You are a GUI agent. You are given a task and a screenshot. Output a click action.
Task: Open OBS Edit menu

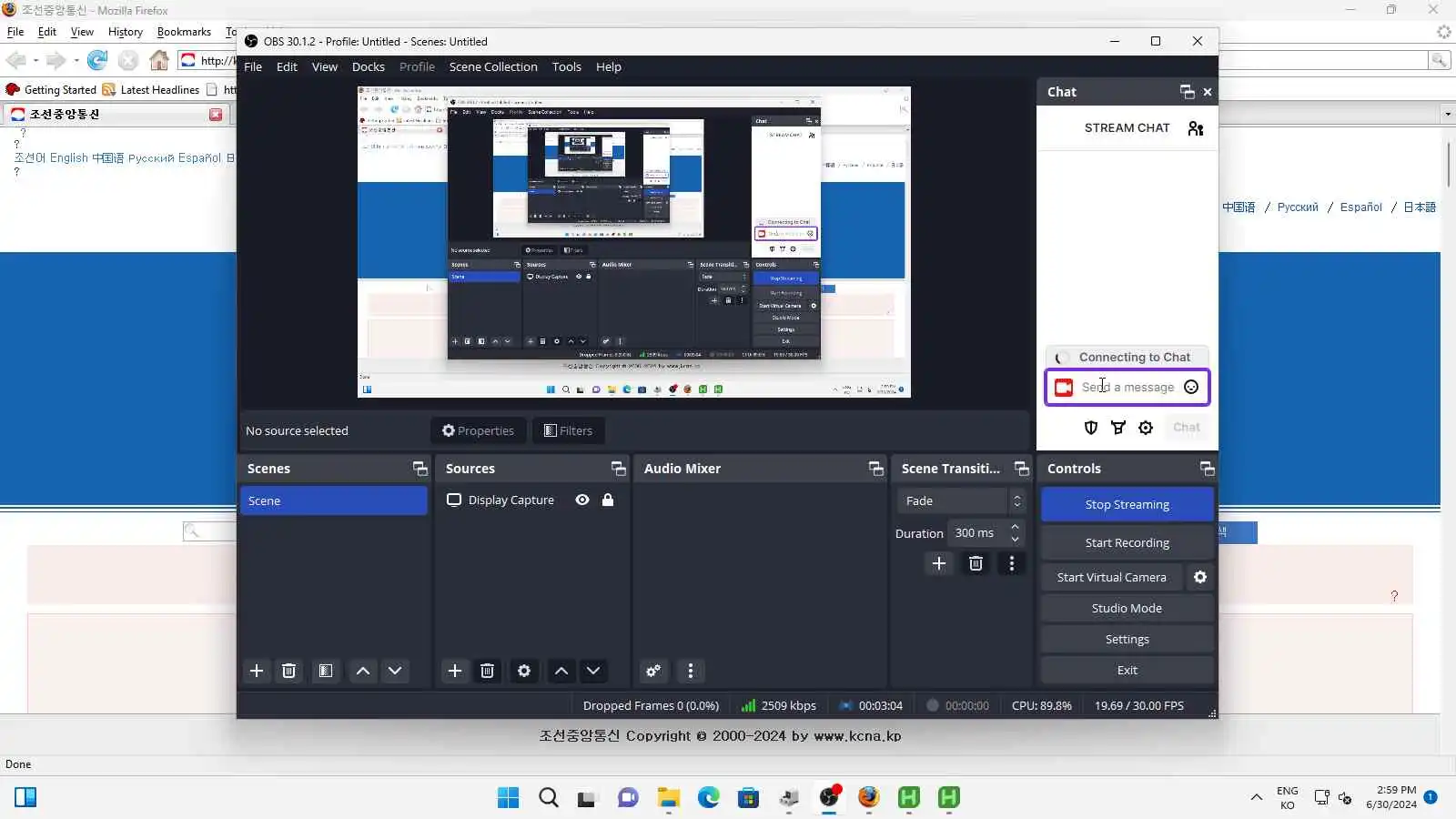coord(287,66)
